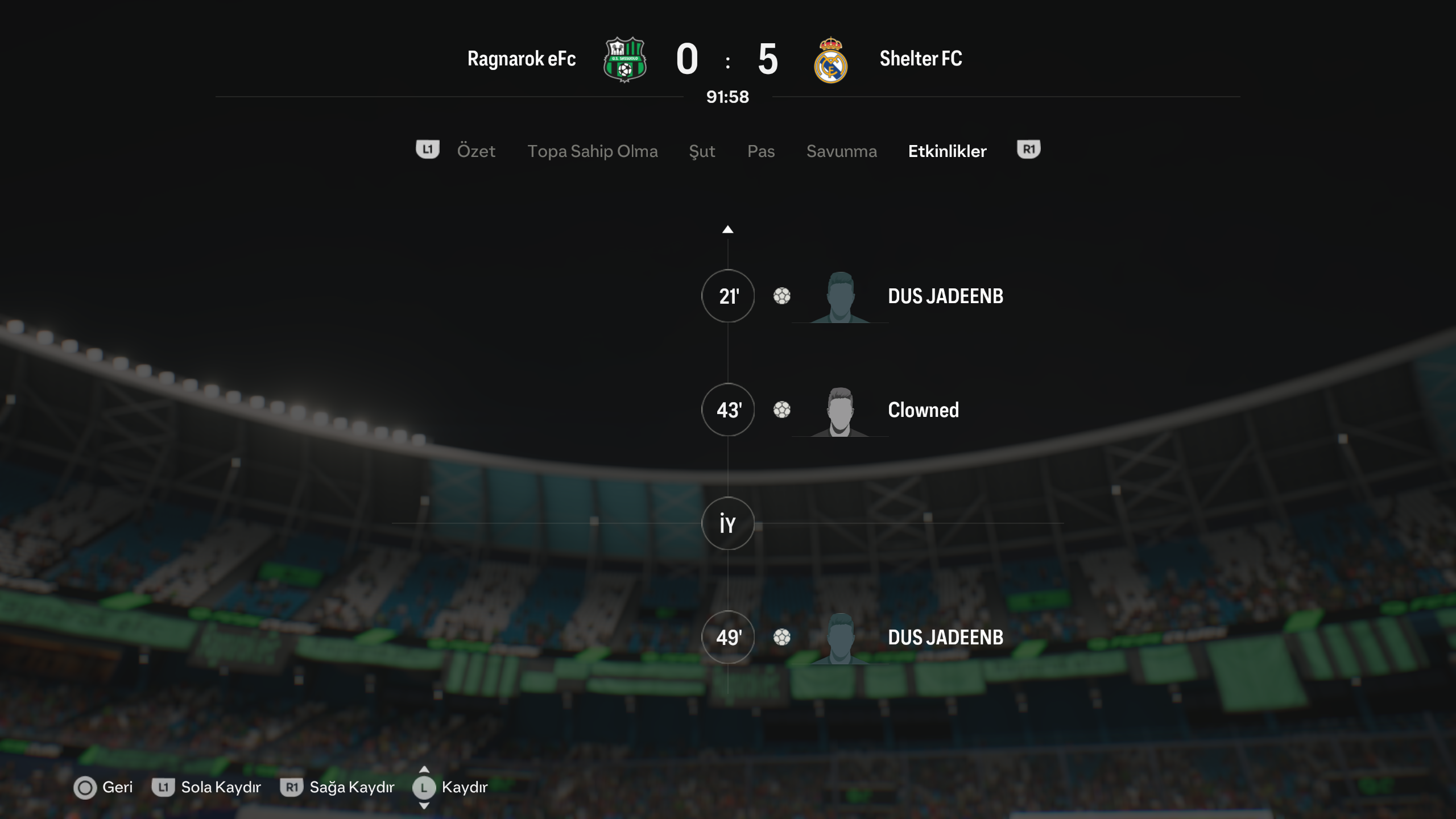Viewport: 1456px width, 819px height.
Task: Click the down arrow below the L stick
Action: 424,805
